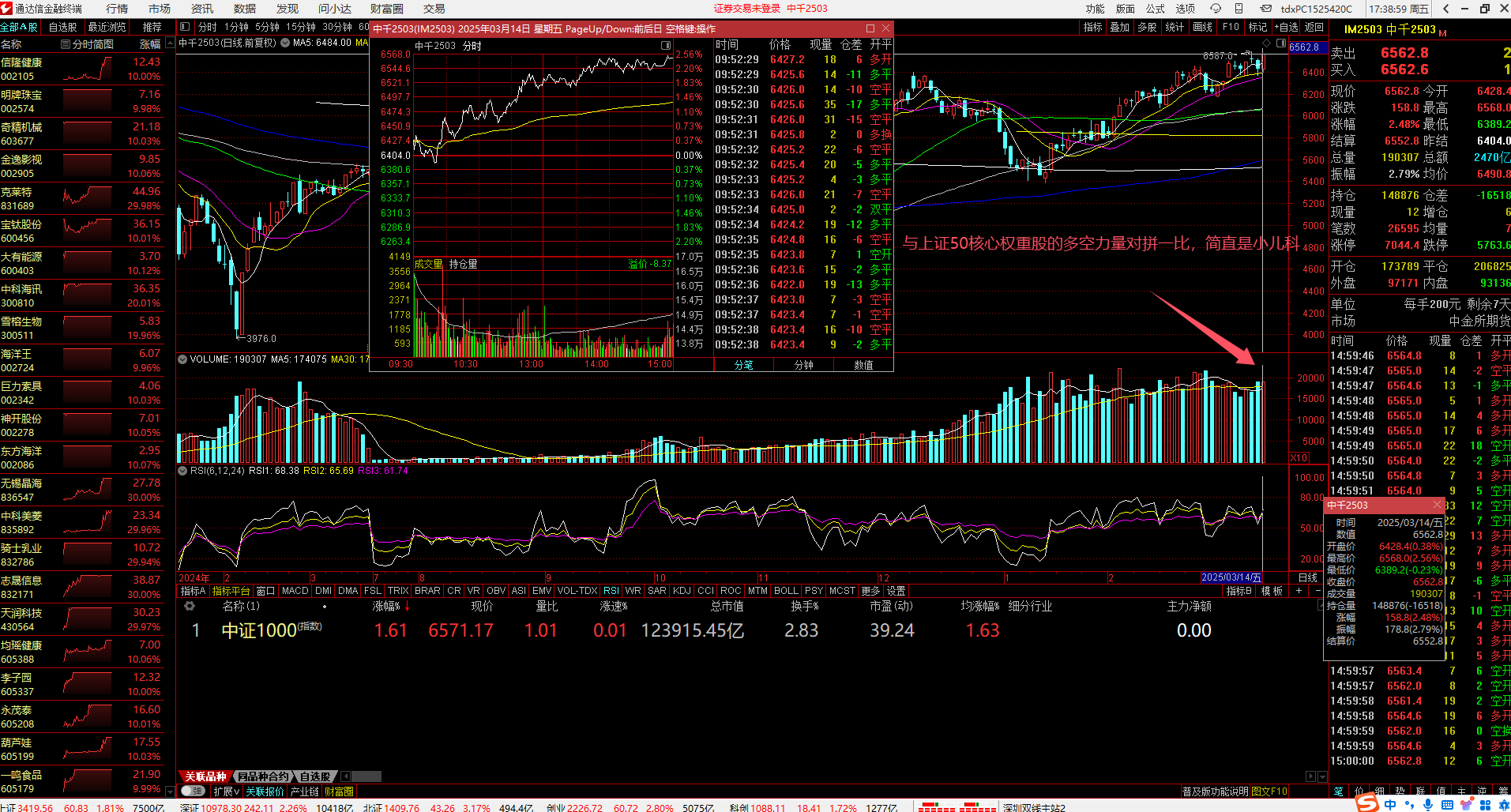Screen dimensions: 1511x812
Task: Click the red signal bars server status icon
Action: (x=957, y=807)
